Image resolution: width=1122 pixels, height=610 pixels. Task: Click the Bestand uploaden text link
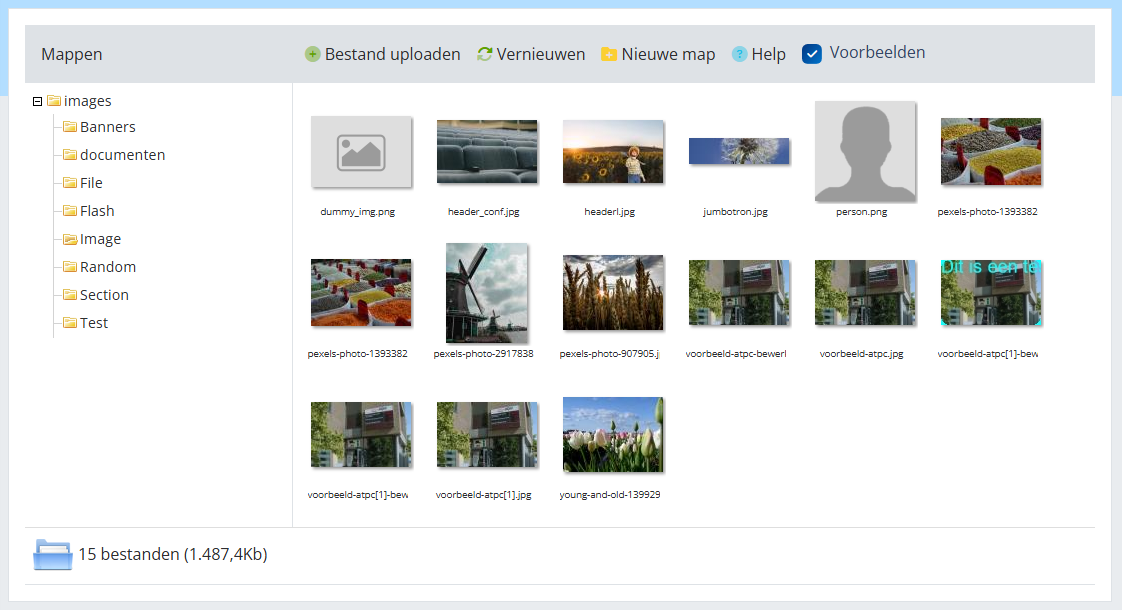click(x=392, y=54)
